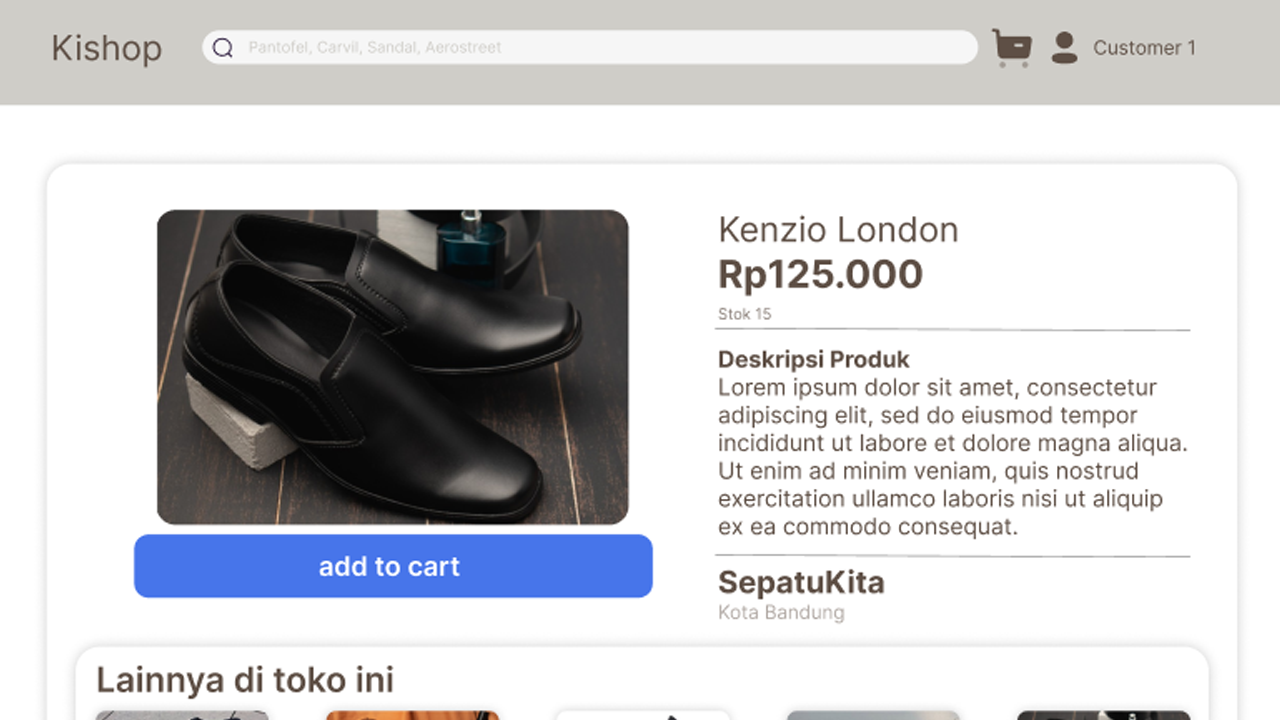Viewport: 1280px width, 720px height.
Task: Click the Kishop logo
Action: coord(106,48)
